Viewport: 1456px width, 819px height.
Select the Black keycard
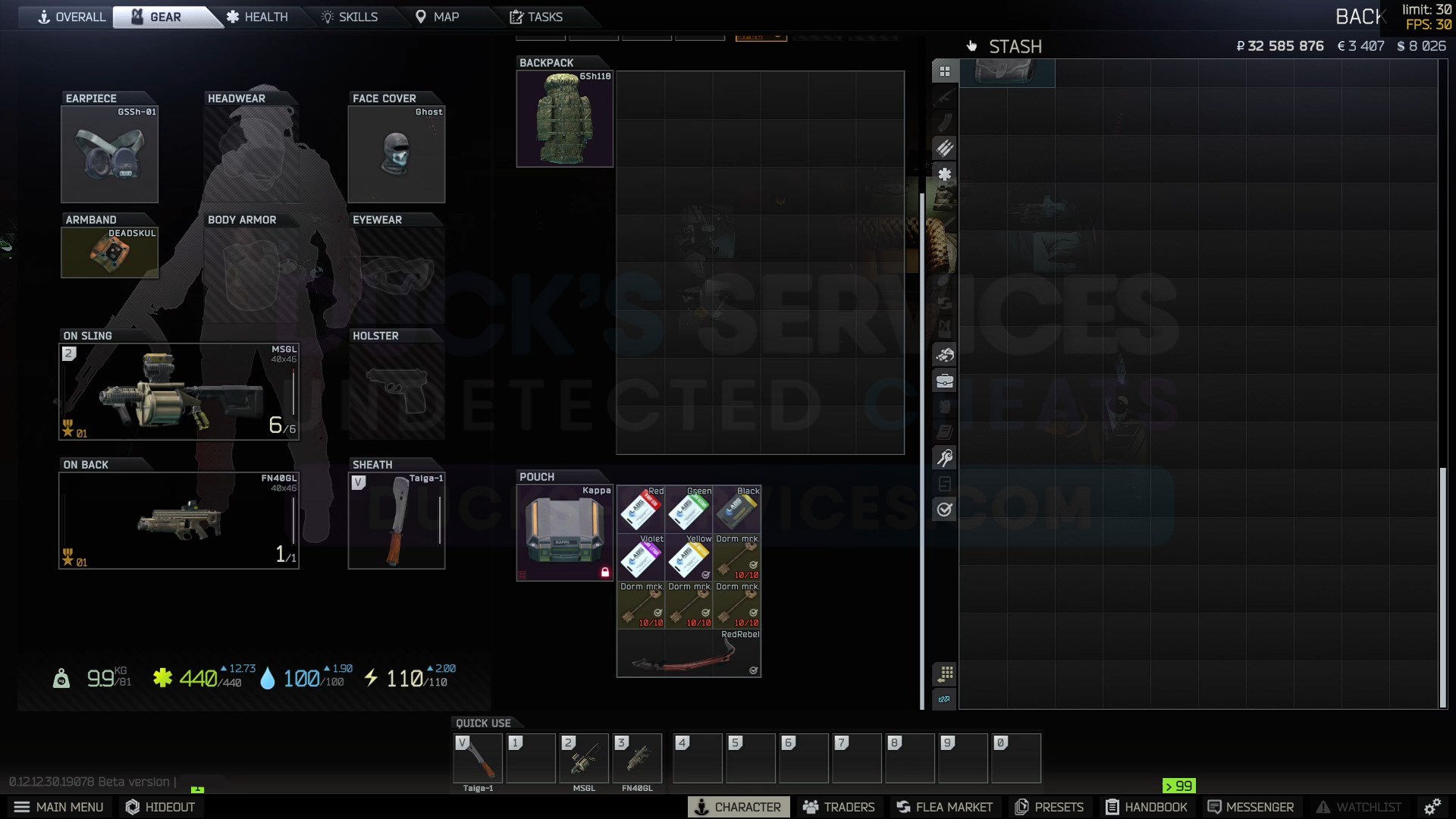pyautogui.click(x=736, y=510)
